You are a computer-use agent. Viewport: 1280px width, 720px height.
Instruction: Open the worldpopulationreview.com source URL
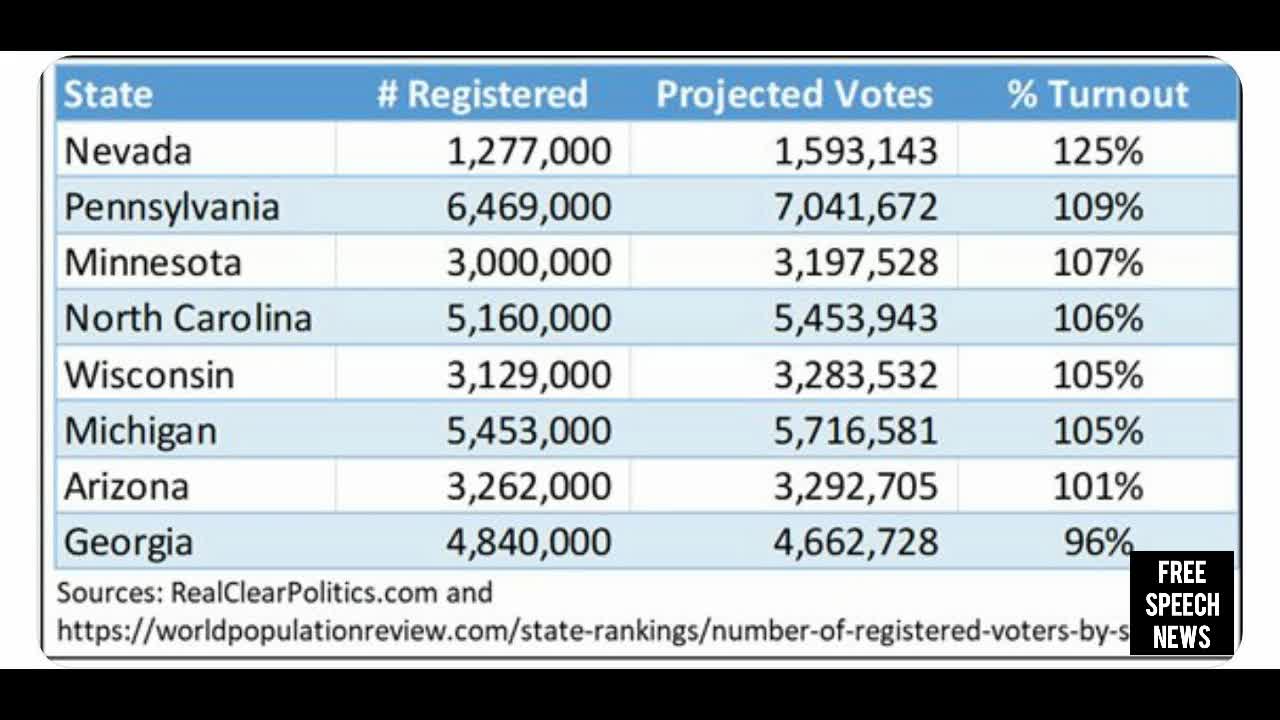coord(592,630)
